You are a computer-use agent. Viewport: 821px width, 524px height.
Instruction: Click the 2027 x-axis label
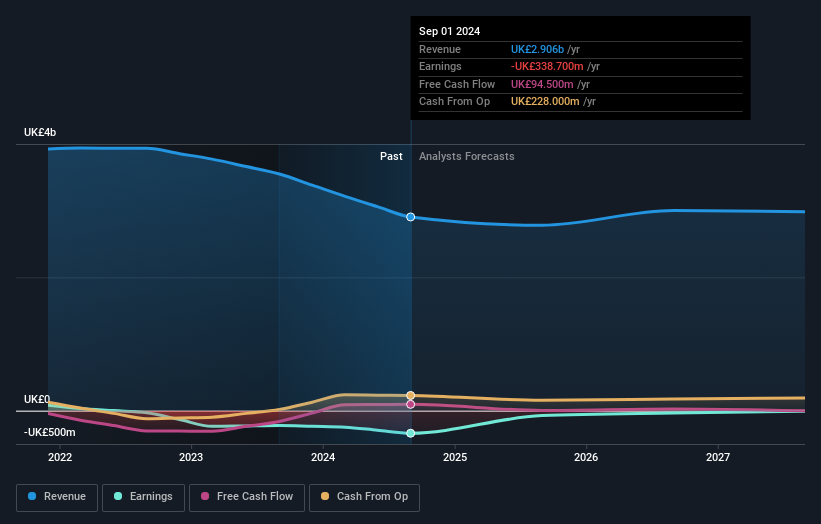[718, 457]
